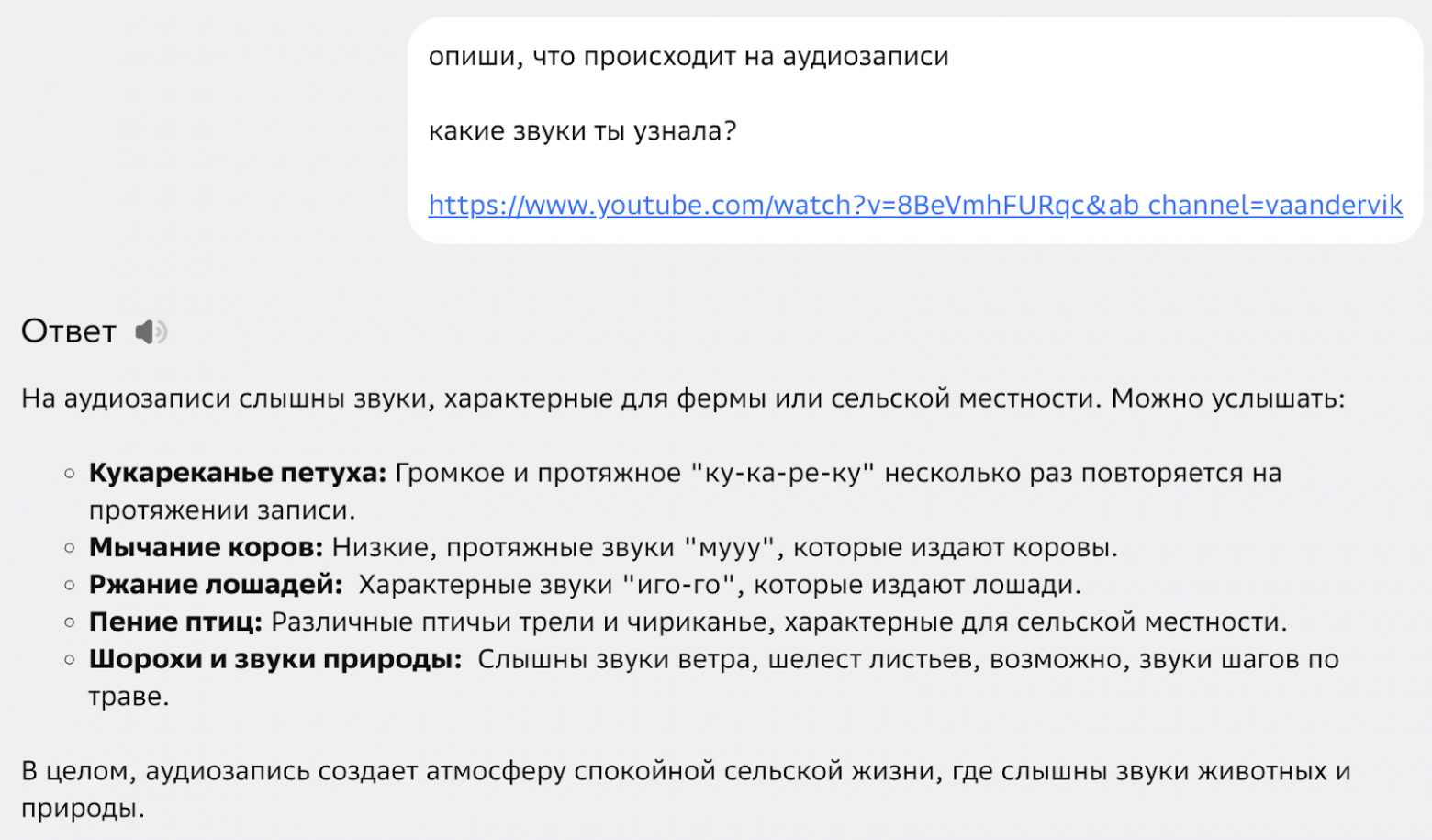The width and height of the screenshot is (1432, 840).
Task: Click the bullet marker before 'Ржание лошадей'
Action: [69, 584]
